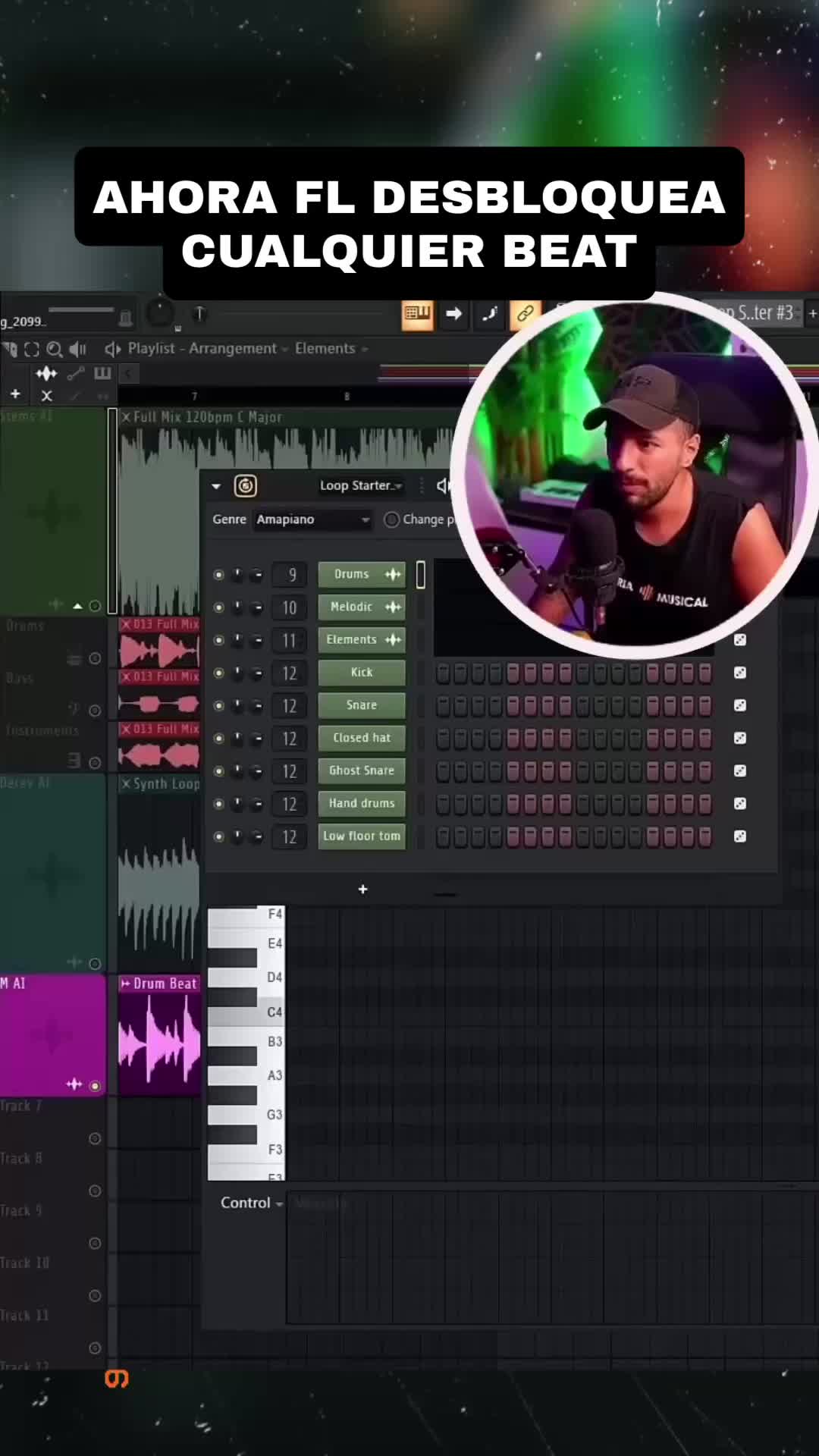Mute the Elements channel with its green LED
This screenshot has height=1456, width=819.
218,640
